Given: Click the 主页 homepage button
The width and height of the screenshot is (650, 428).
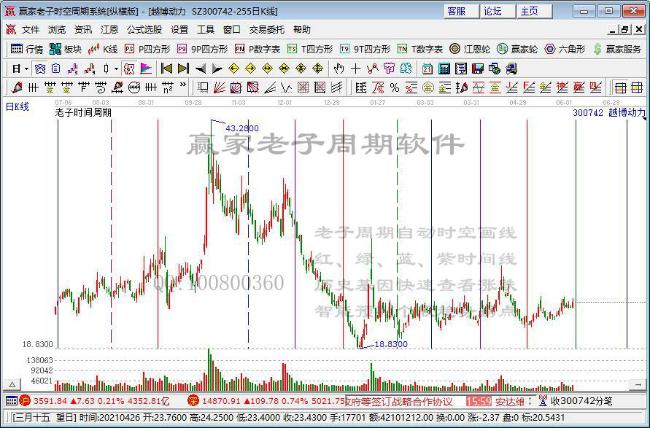Looking at the screenshot, I should [x=534, y=11].
